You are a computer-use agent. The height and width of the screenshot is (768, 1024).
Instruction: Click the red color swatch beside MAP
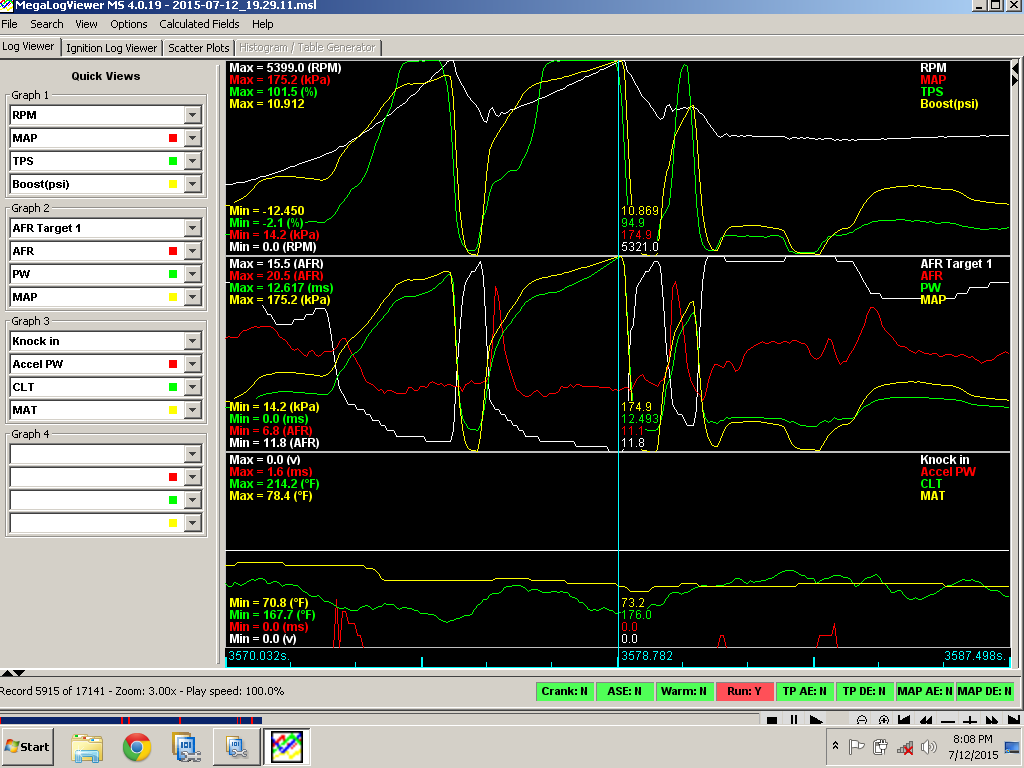[x=173, y=138]
